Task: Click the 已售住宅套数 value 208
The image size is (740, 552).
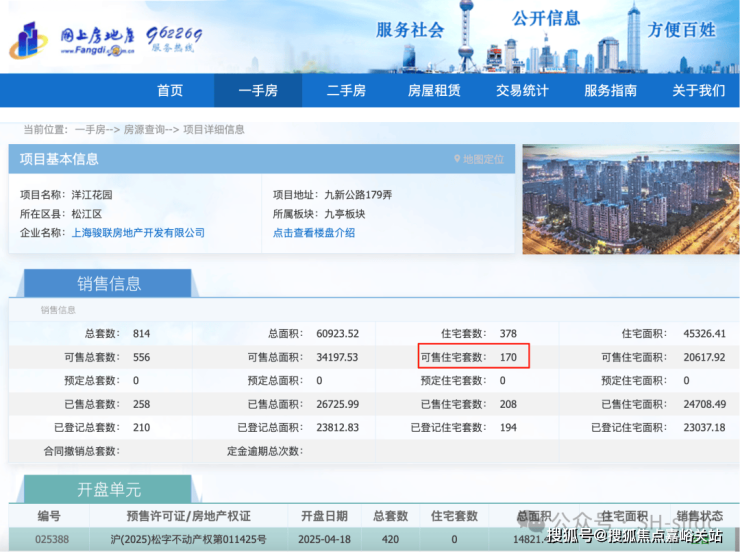Action: (x=508, y=404)
